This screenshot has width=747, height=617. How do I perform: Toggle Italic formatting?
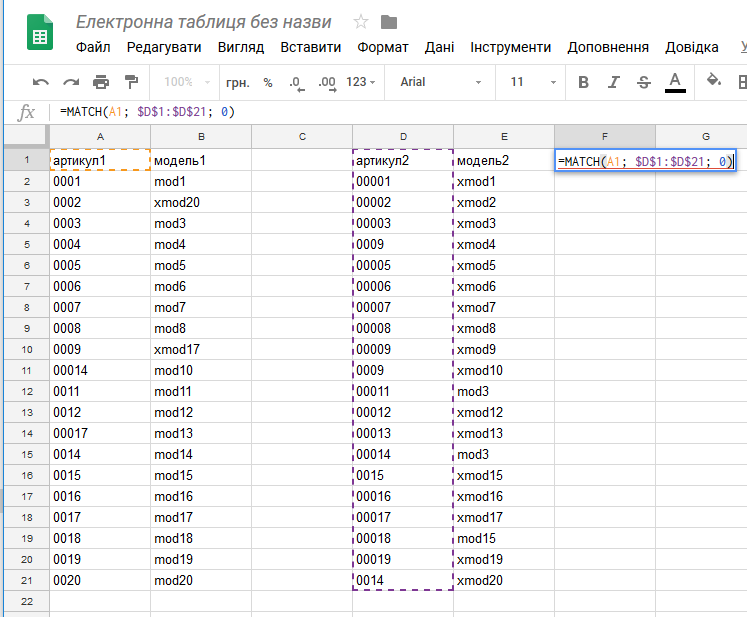pos(614,82)
